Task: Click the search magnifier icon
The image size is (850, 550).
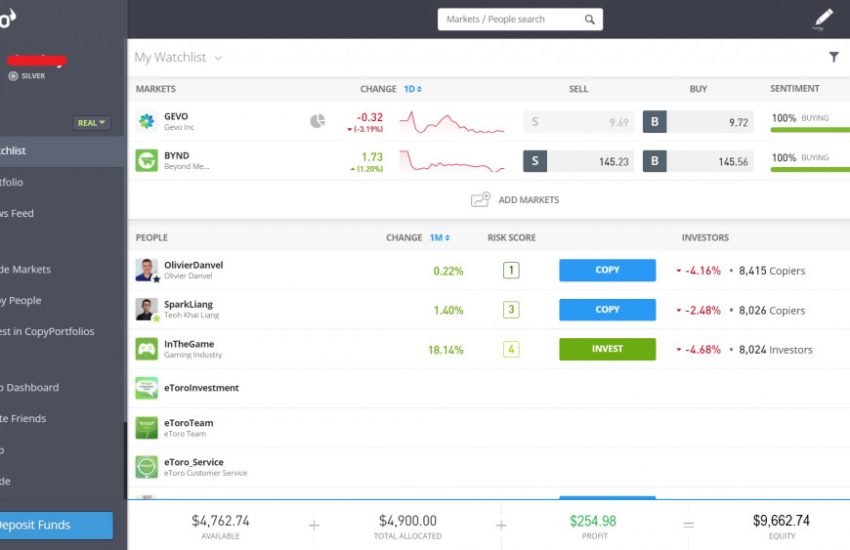Action: coord(589,20)
